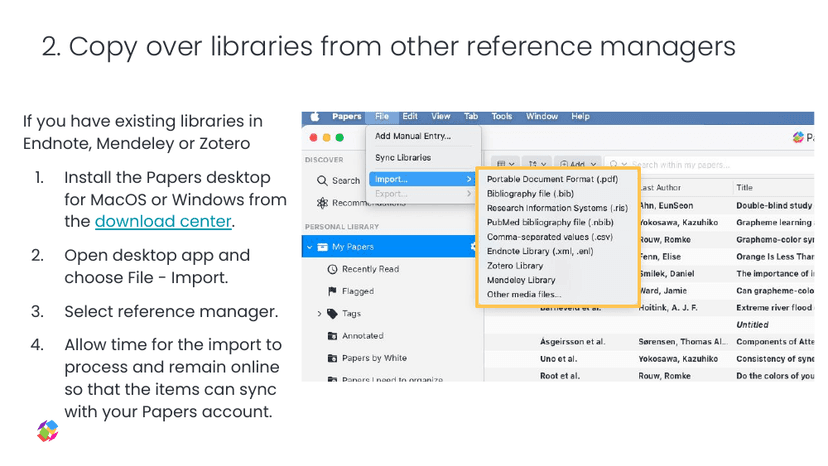
Task: Open the Window menu
Action: coord(541,116)
